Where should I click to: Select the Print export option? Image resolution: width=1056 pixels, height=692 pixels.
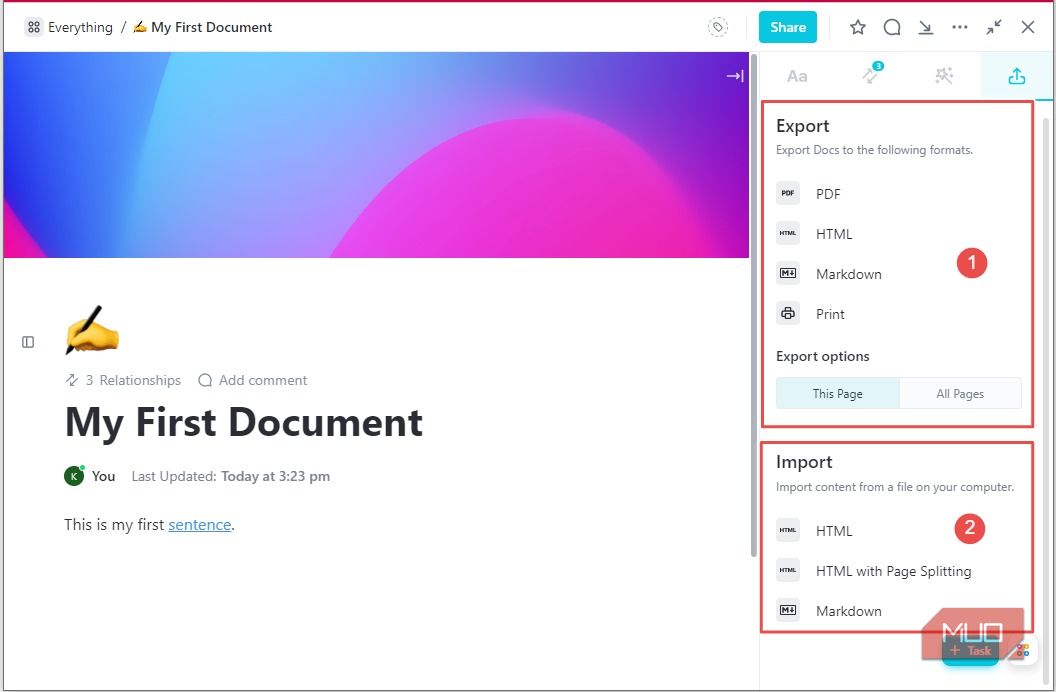coord(830,313)
